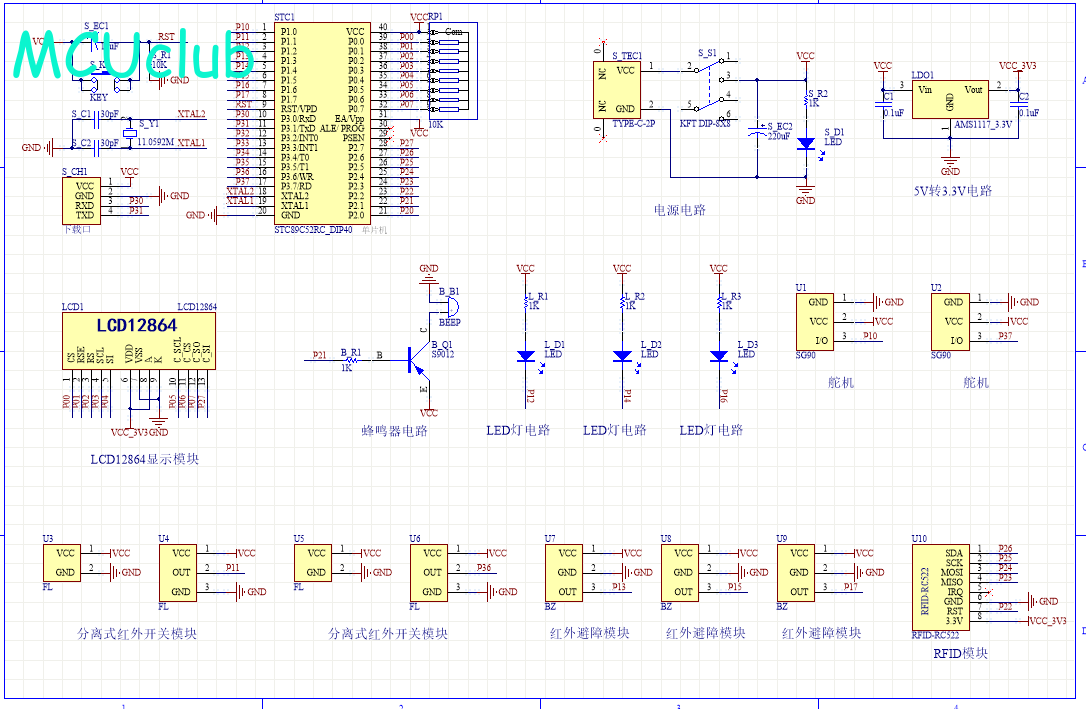Click the U2 SG90 servo connector
Viewport: 1086px width, 709px height.
click(953, 320)
